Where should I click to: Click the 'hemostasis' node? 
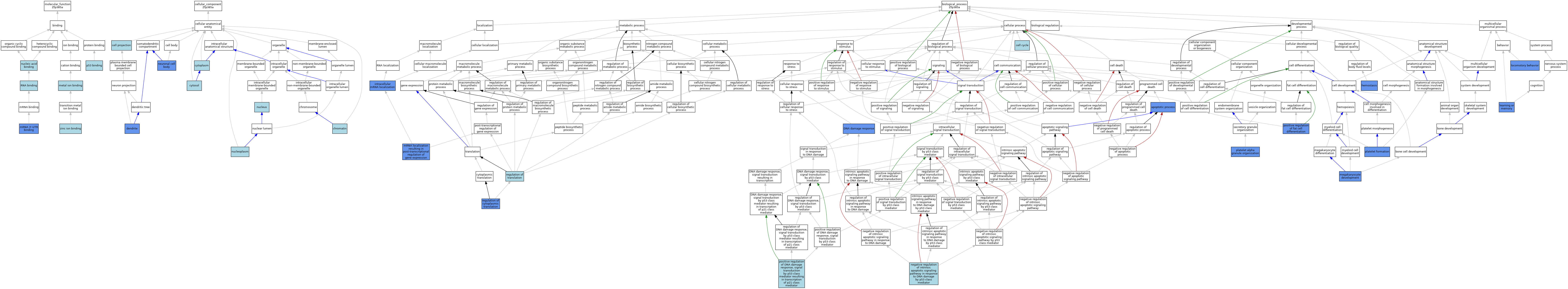pyautogui.click(x=1369, y=86)
